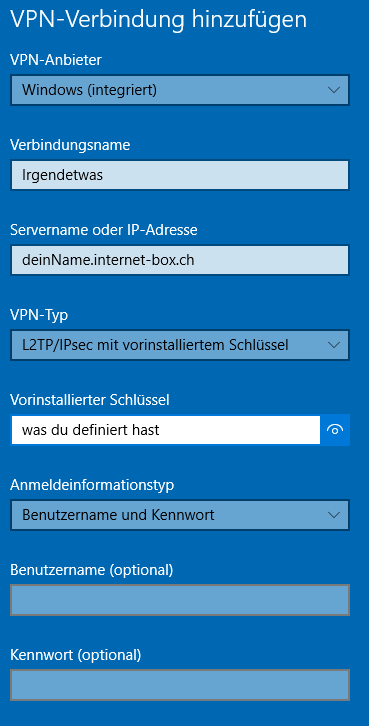Click the Vorinstallierter Schlüssel input field
Image resolution: width=369 pixels, height=726 pixels.
click(x=165, y=430)
